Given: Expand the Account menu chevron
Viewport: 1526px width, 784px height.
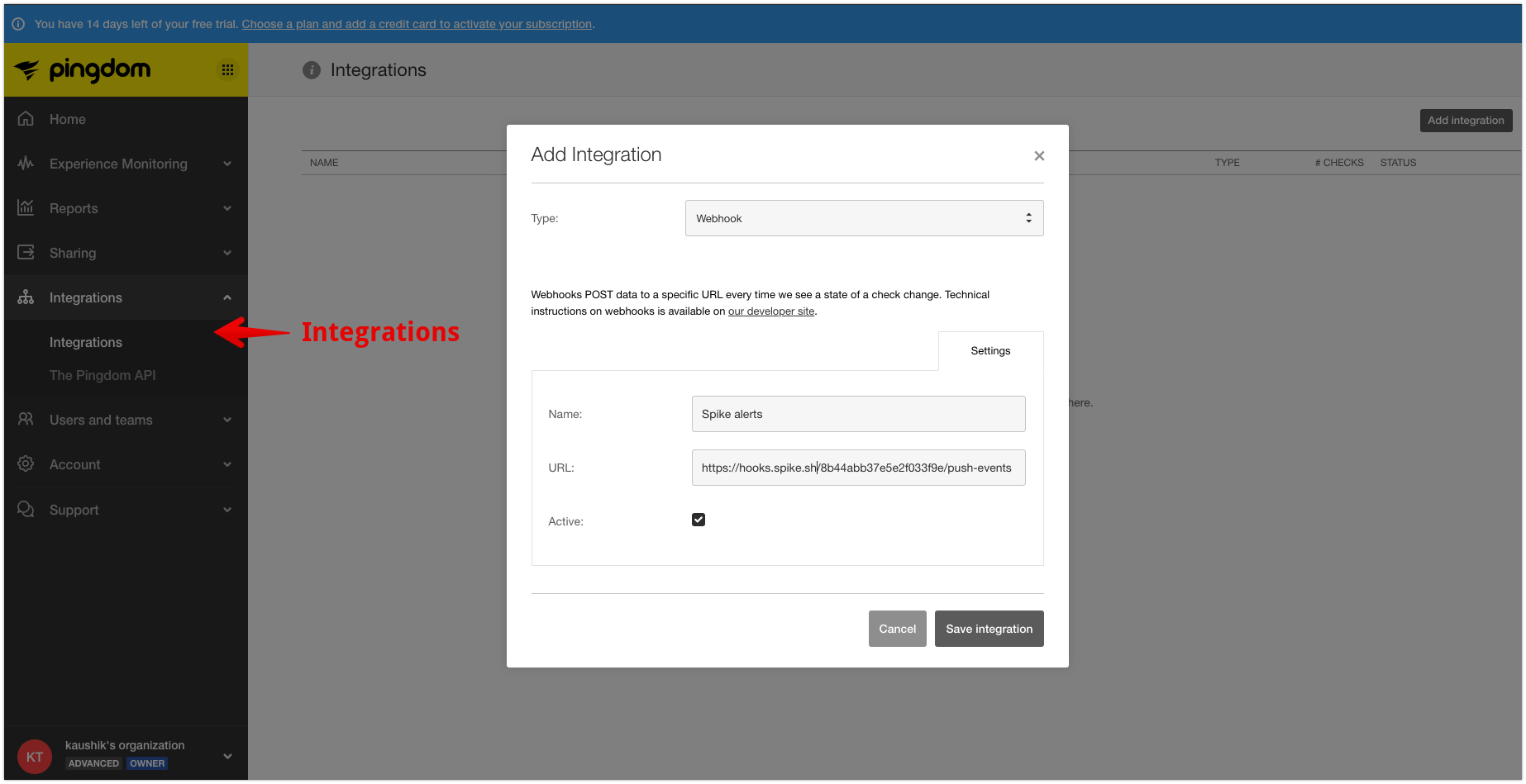Looking at the screenshot, I should tap(227, 464).
